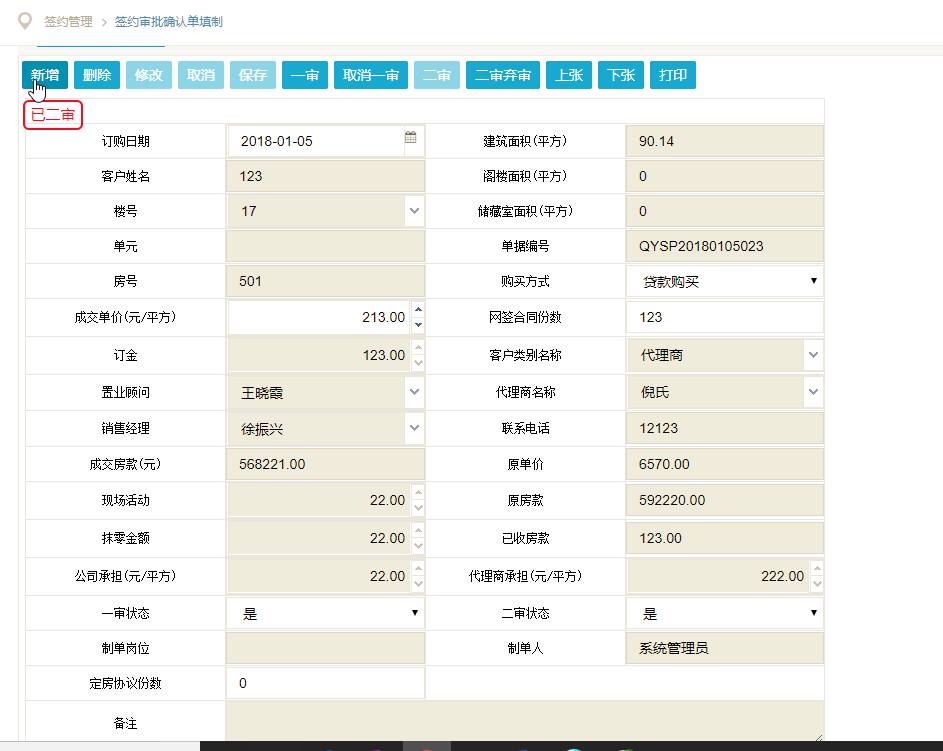
Task: Open the 置业顾问 dropdown list
Action: tap(414, 392)
